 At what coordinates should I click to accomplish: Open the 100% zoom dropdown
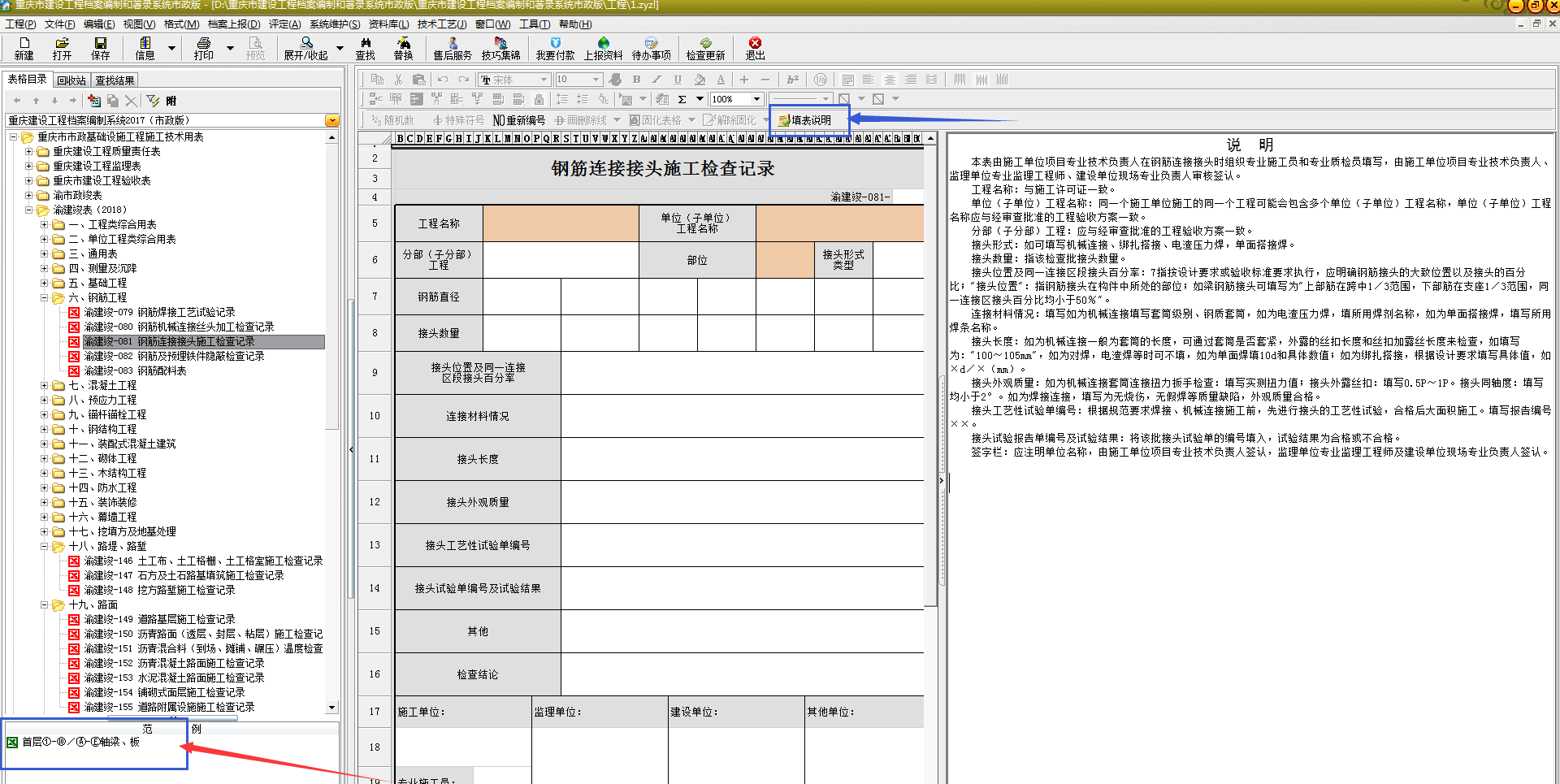pyautogui.click(x=756, y=99)
